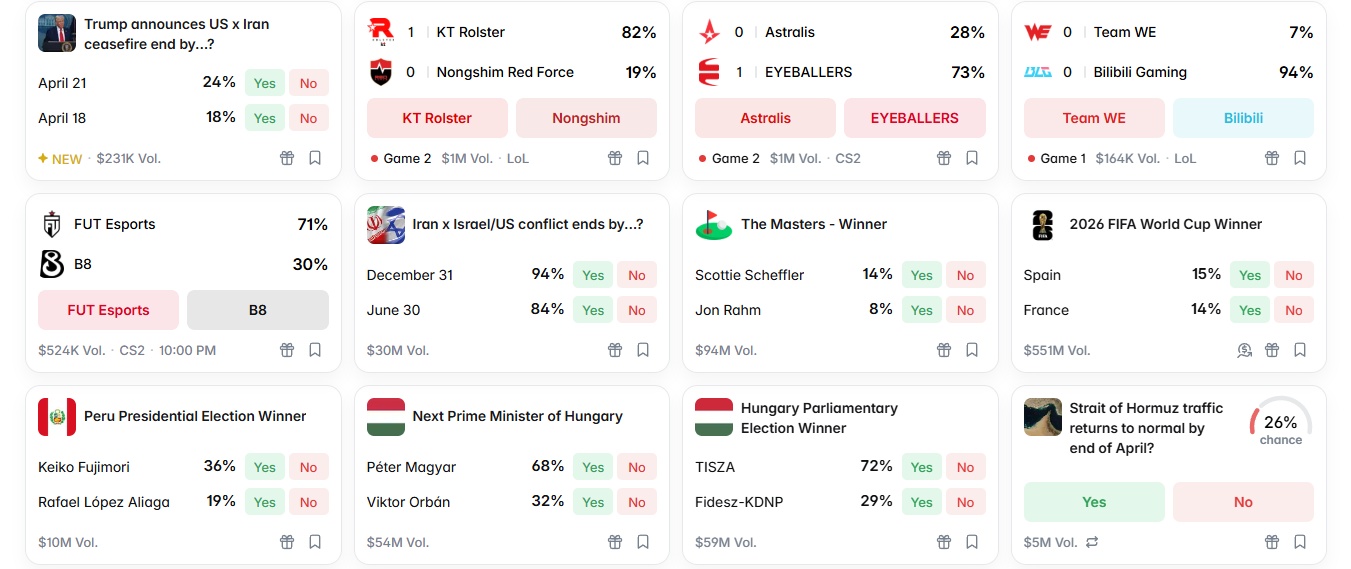Screen dimensions: 1351x569
Task: Choose Yes for Péter Magyar
Action: (x=593, y=467)
